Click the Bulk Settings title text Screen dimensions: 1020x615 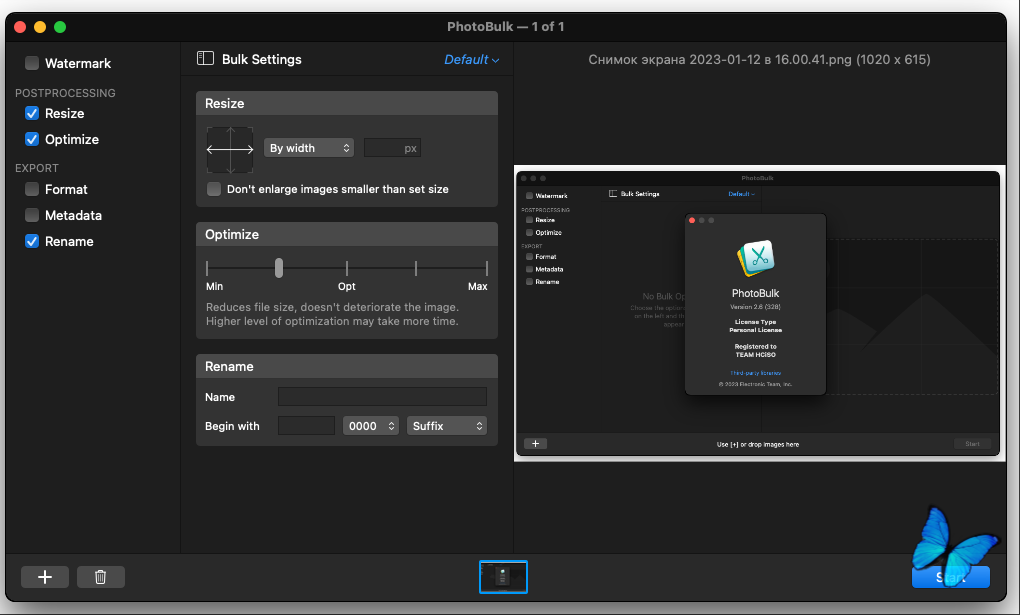pyautogui.click(x=262, y=59)
